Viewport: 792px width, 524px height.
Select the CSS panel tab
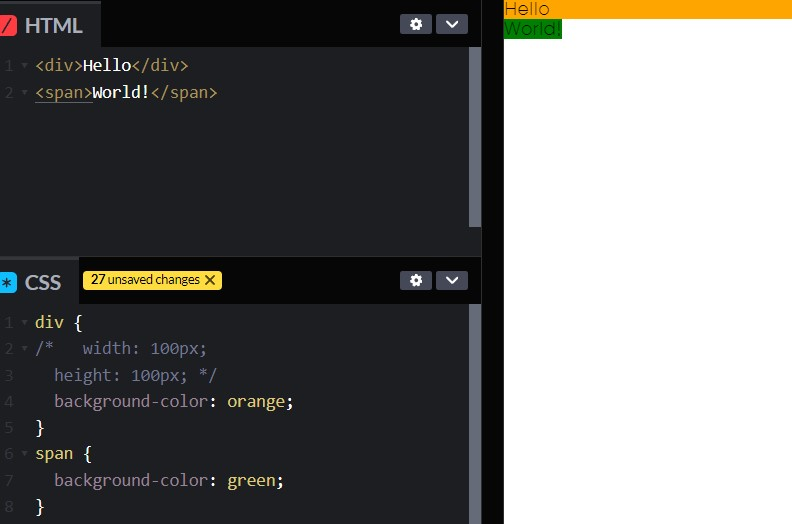coord(39,282)
